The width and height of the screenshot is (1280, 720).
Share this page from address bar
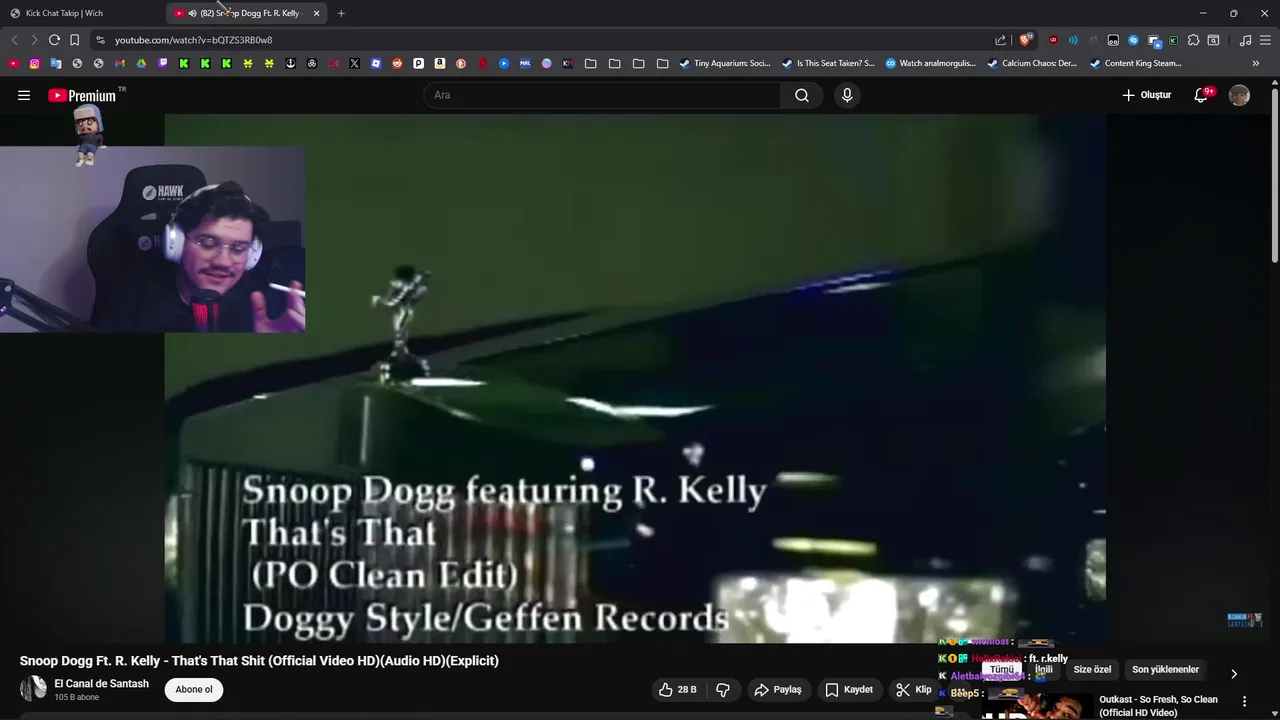pyautogui.click(x=1000, y=40)
